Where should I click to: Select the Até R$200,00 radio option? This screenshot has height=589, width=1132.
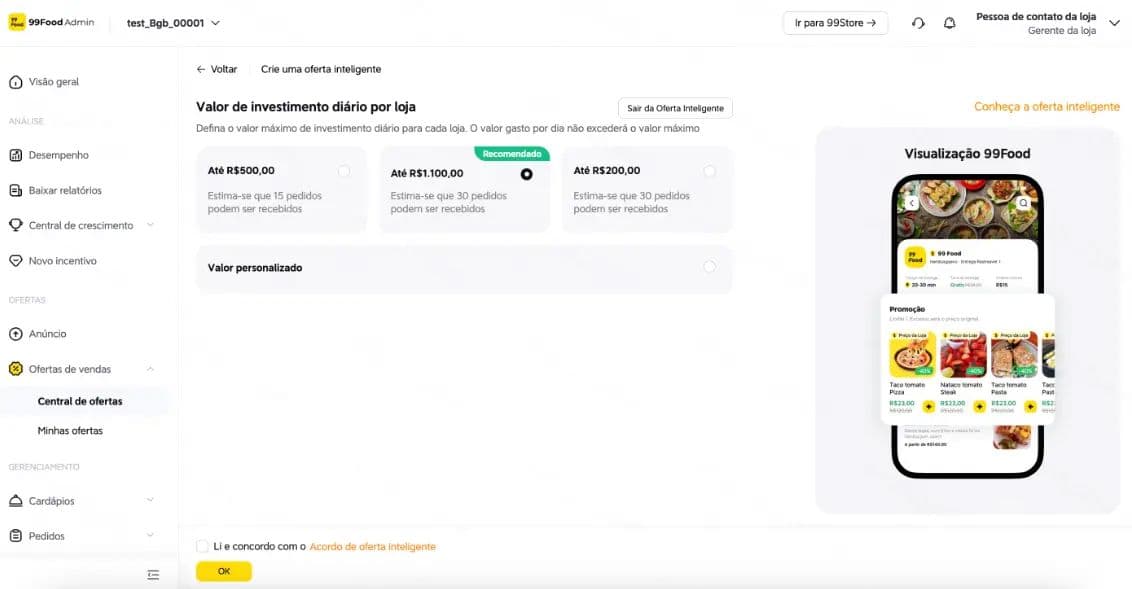(x=710, y=171)
